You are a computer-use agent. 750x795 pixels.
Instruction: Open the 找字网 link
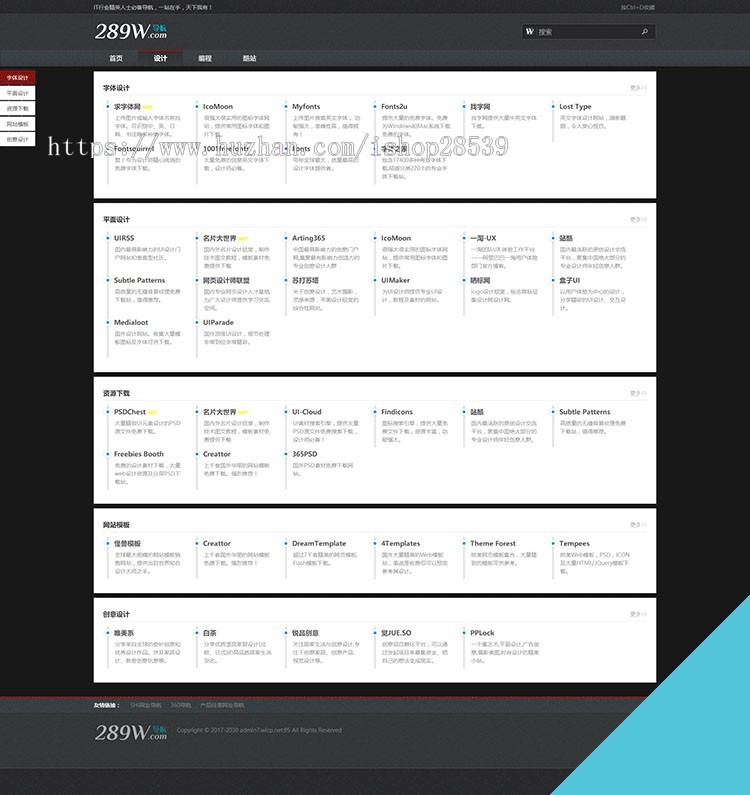click(x=480, y=106)
